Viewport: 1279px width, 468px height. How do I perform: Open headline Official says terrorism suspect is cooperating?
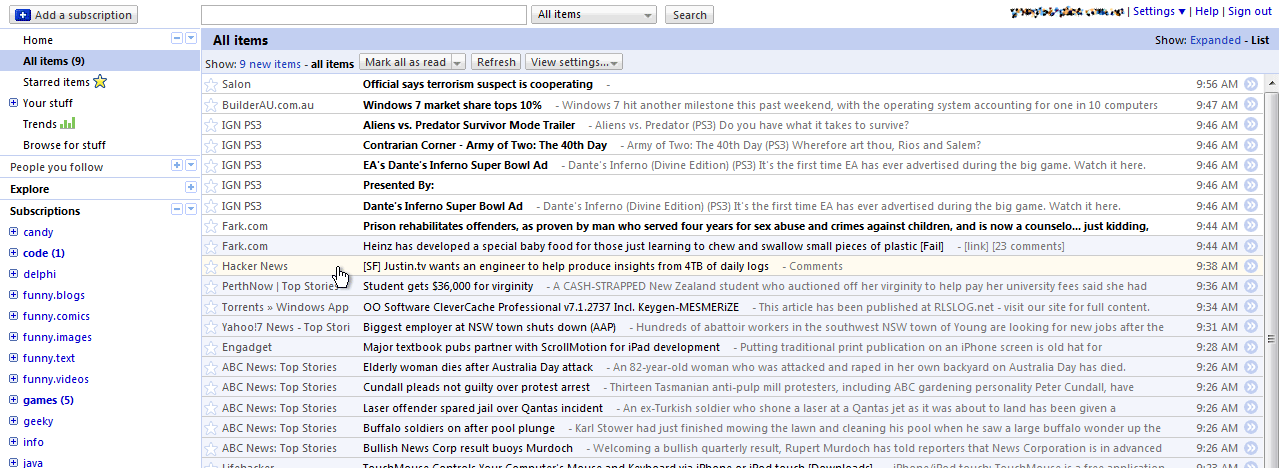click(478, 85)
